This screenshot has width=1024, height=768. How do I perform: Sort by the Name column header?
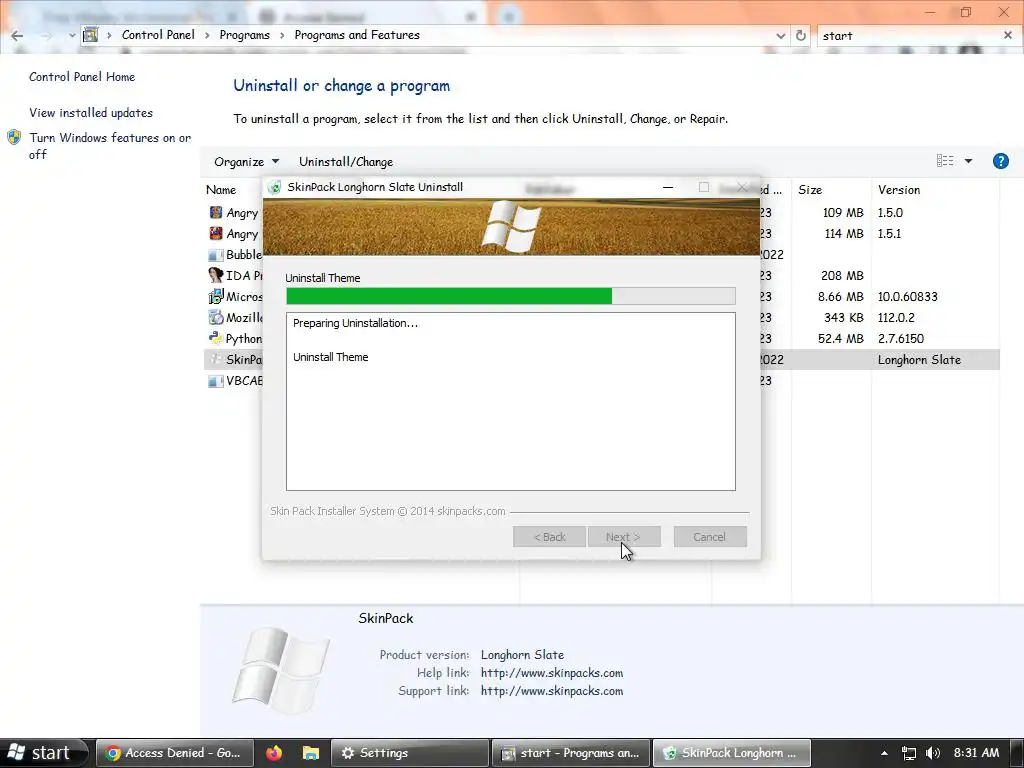(221, 189)
